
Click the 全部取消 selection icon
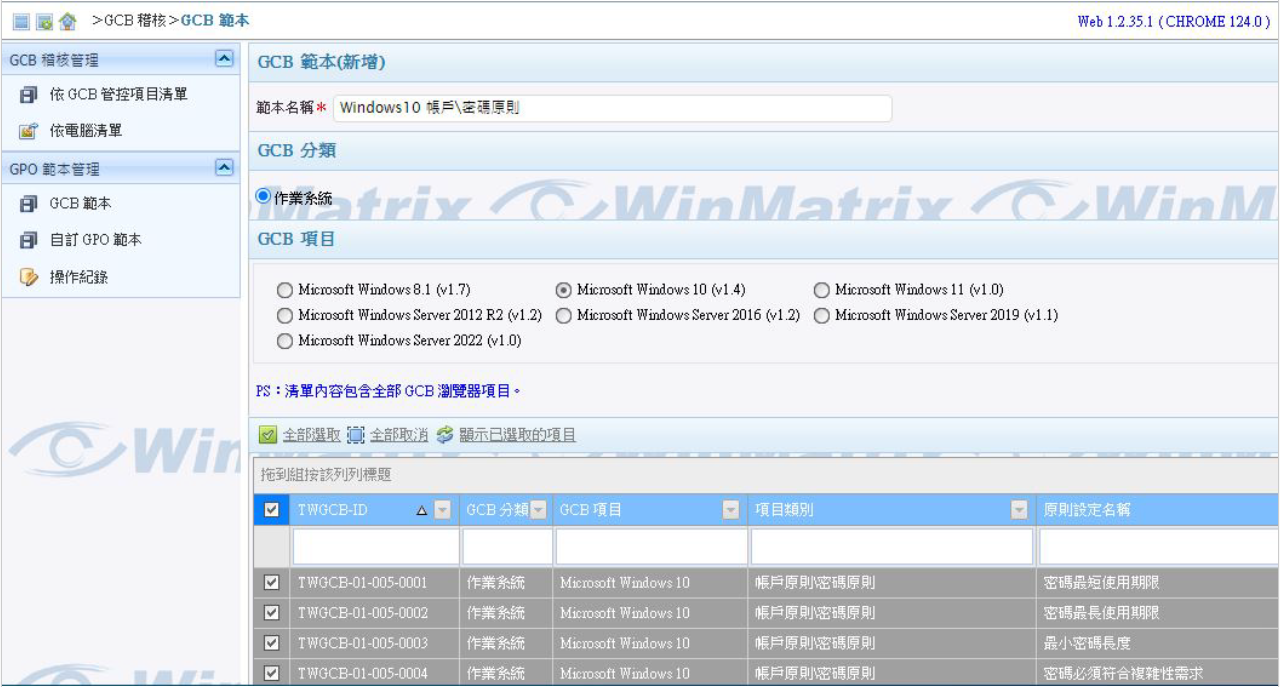[356, 435]
